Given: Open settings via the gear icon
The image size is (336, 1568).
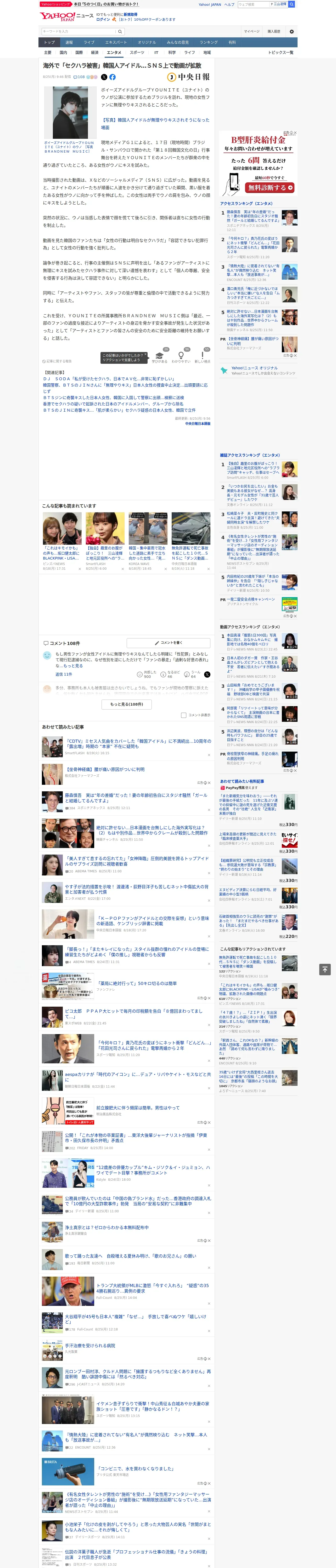Looking at the screenshot, I should click(x=292, y=31).
